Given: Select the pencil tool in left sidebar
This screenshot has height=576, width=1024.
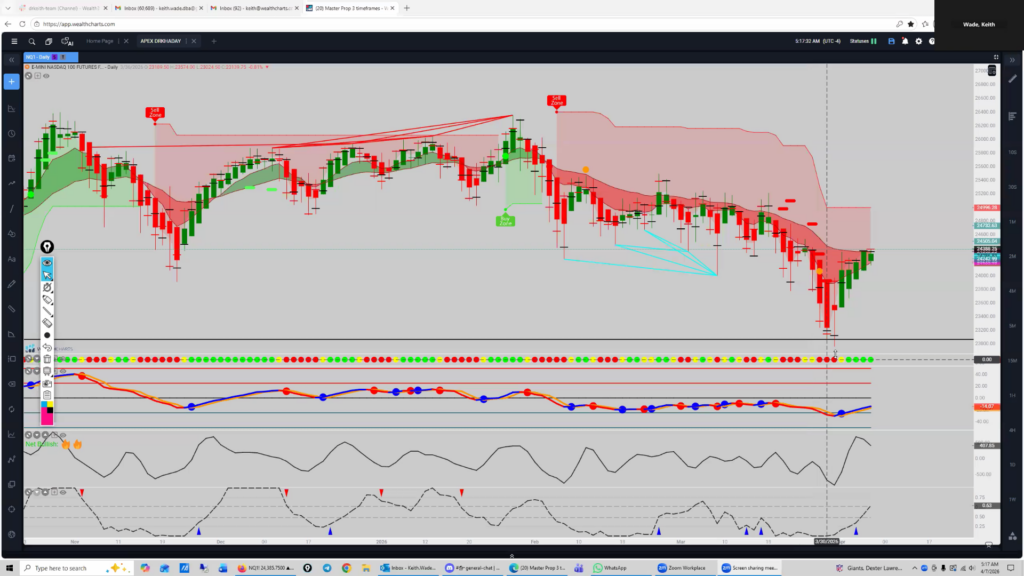Looking at the screenshot, I should coord(11,284).
